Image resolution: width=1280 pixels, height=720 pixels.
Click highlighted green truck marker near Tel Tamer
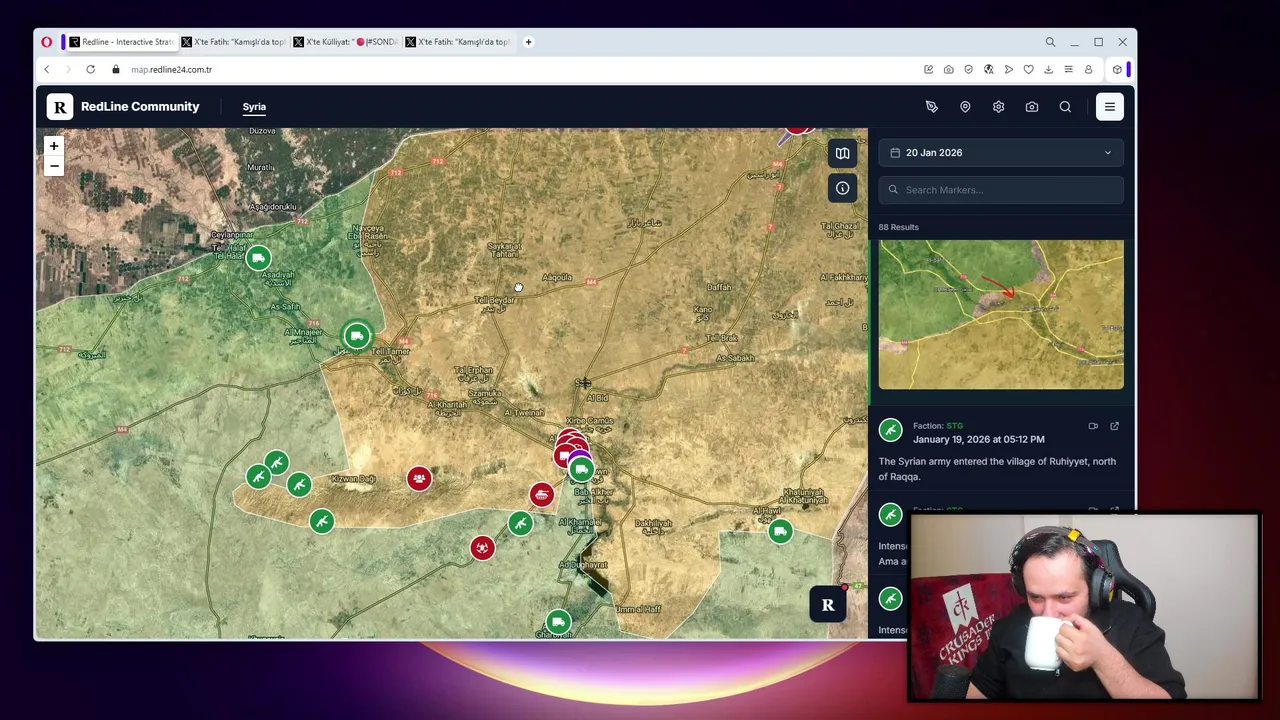coord(356,336)
